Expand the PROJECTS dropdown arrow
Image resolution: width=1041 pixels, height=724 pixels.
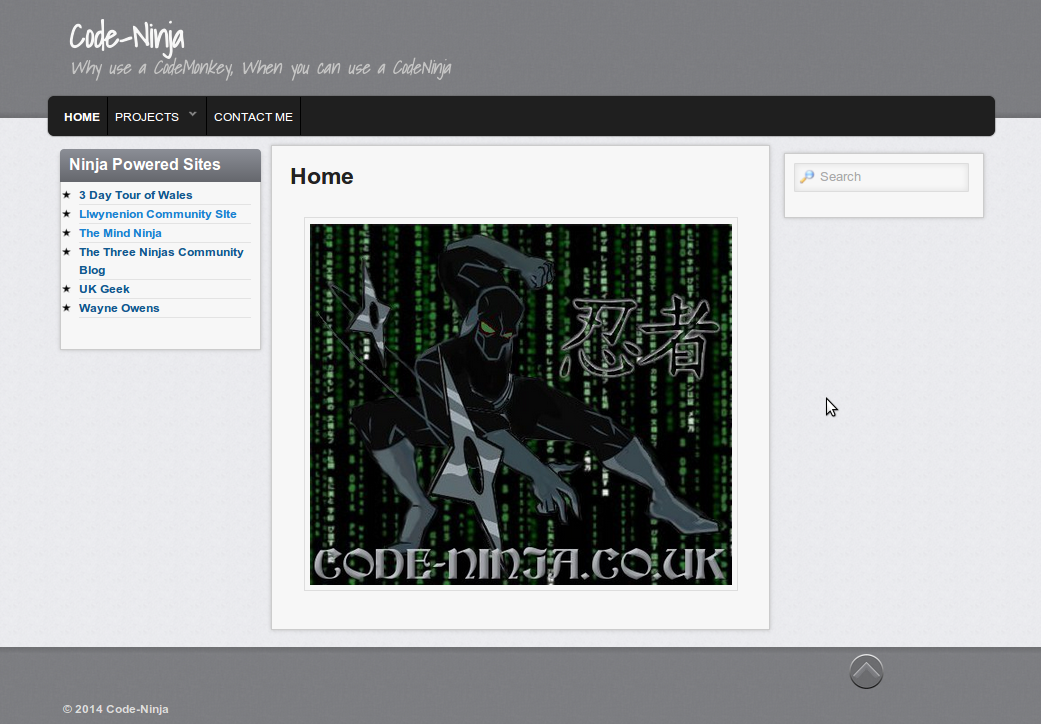pyautogui.click(x=193, y=114)
